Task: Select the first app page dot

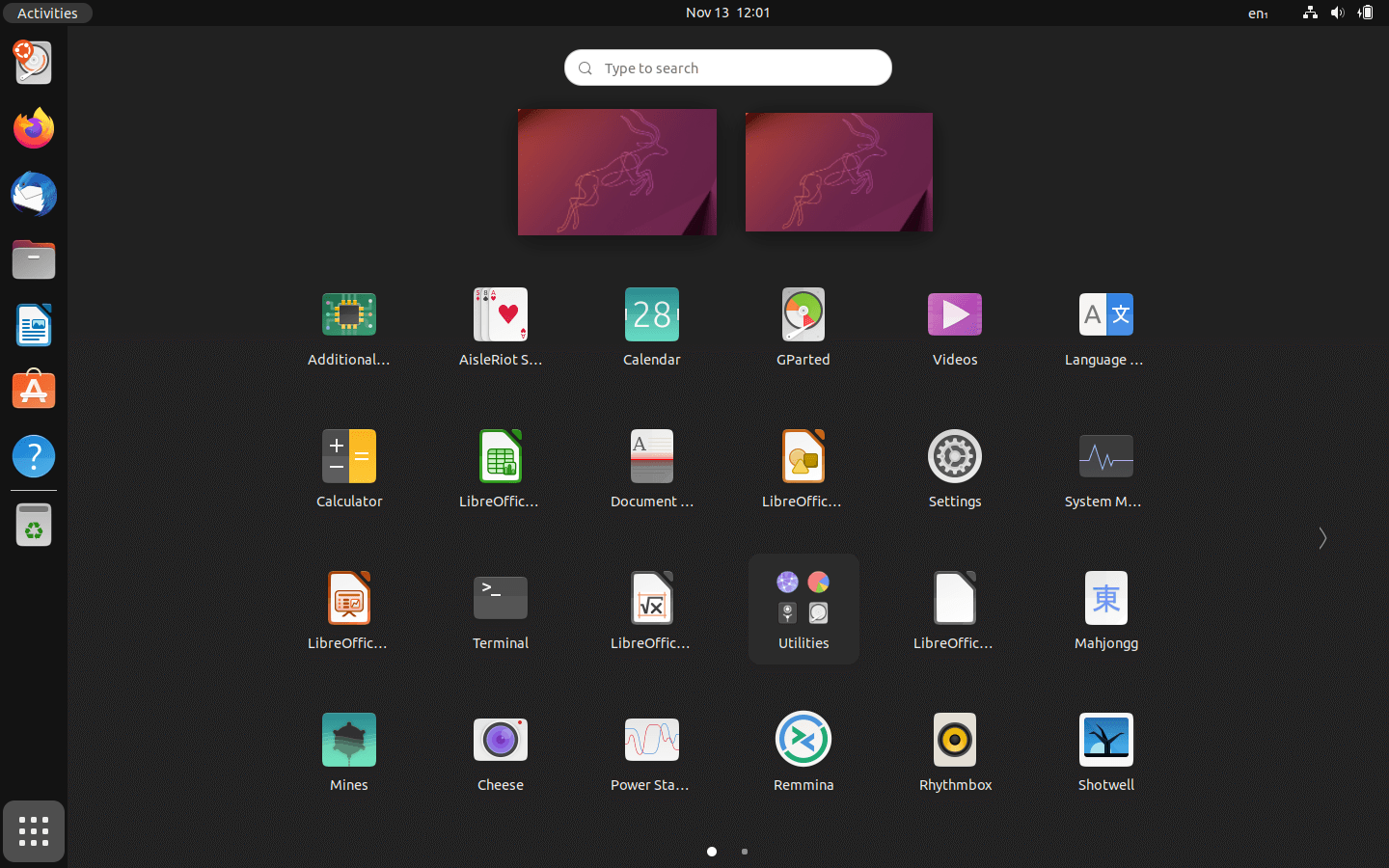Action: point(712,852)
